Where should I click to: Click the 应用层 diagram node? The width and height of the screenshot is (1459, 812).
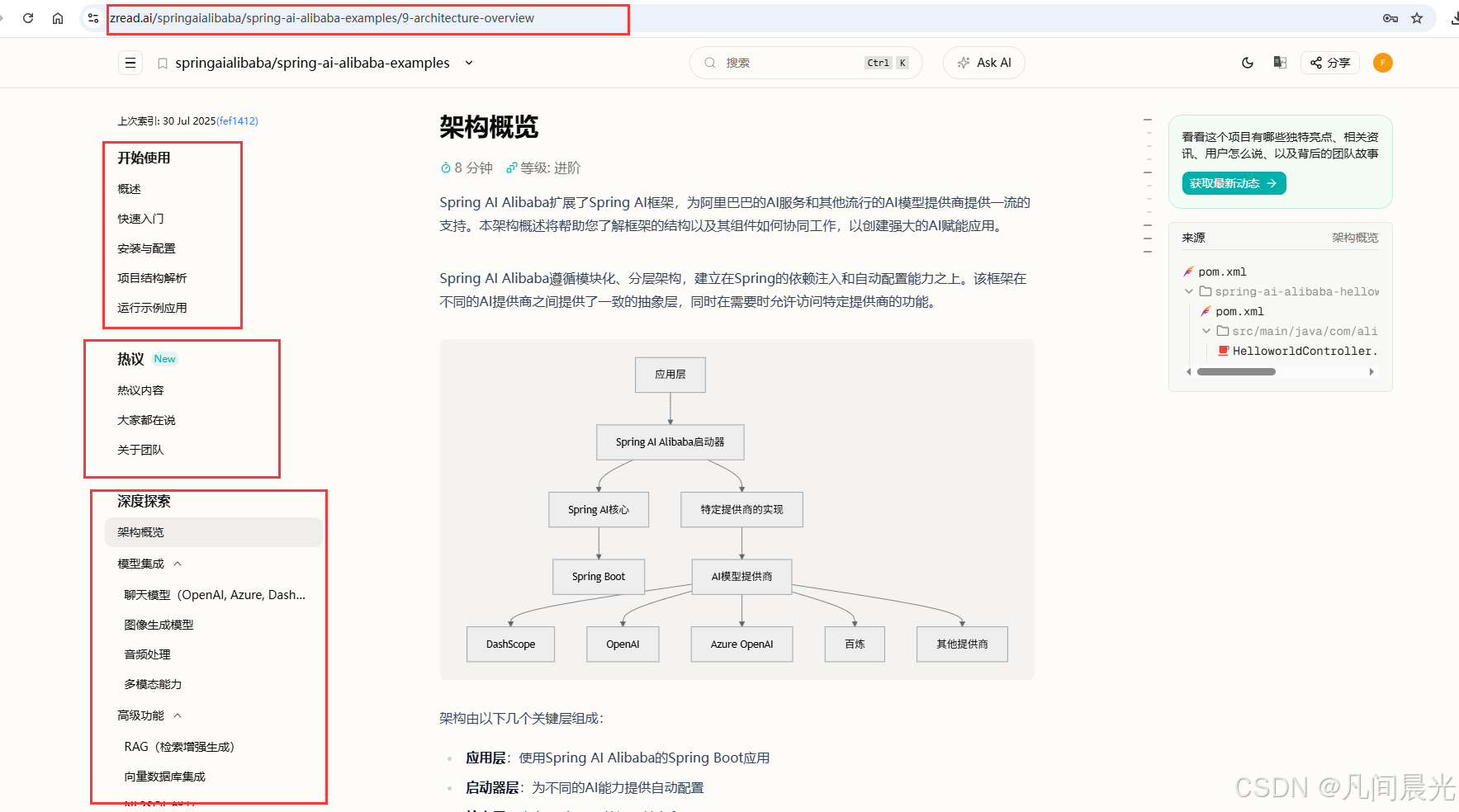click(x=670, y=375)
